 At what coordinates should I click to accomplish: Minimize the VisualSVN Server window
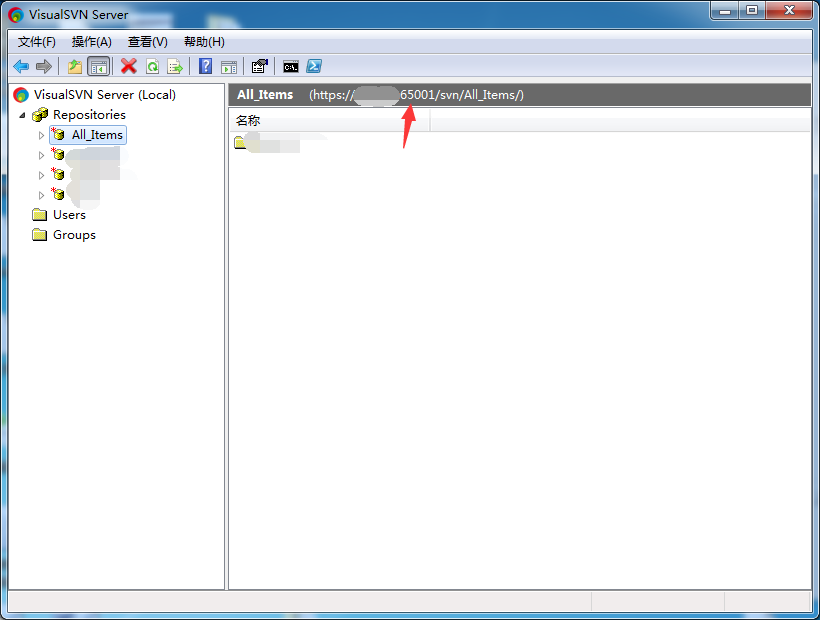(725, 11)
